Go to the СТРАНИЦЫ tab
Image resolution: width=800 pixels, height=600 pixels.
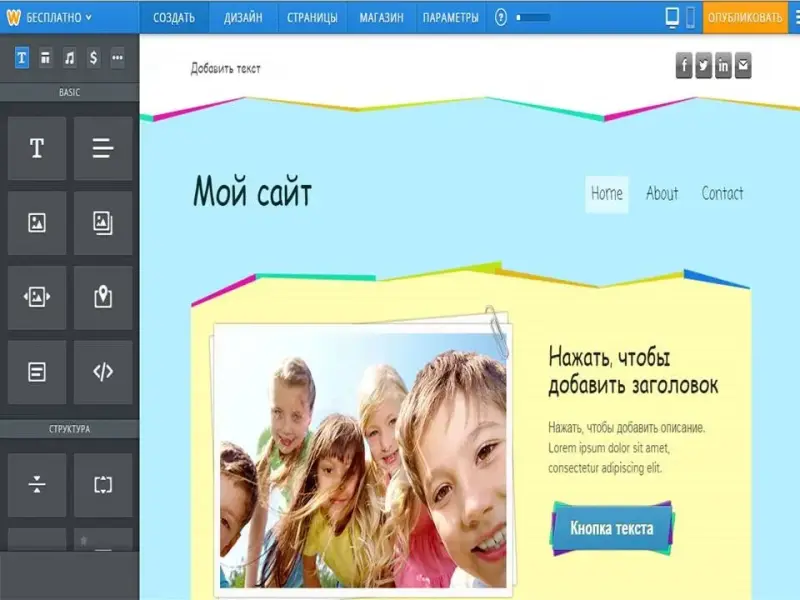(x=311, y=17)
